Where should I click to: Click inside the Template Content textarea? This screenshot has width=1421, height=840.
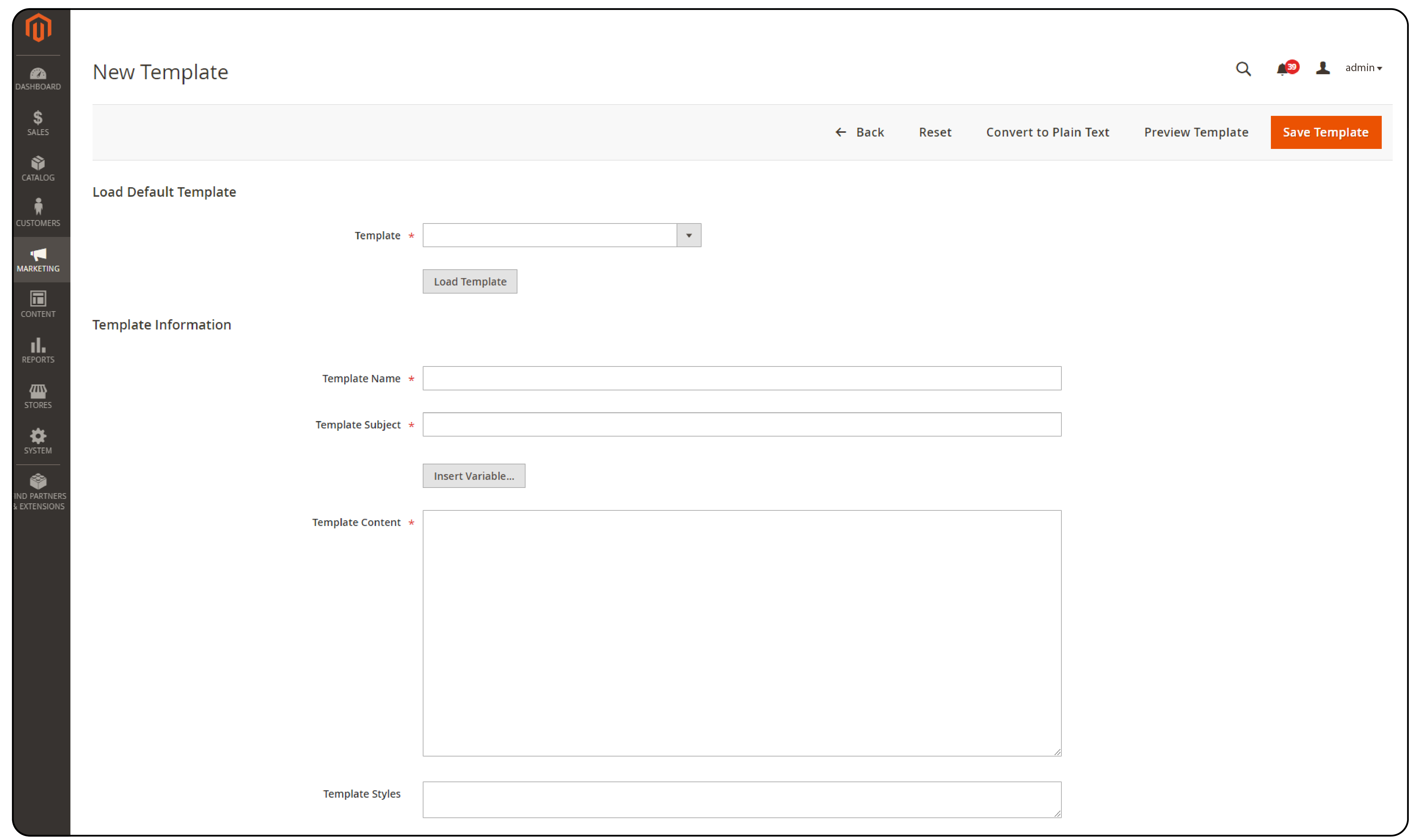[742, 634]
